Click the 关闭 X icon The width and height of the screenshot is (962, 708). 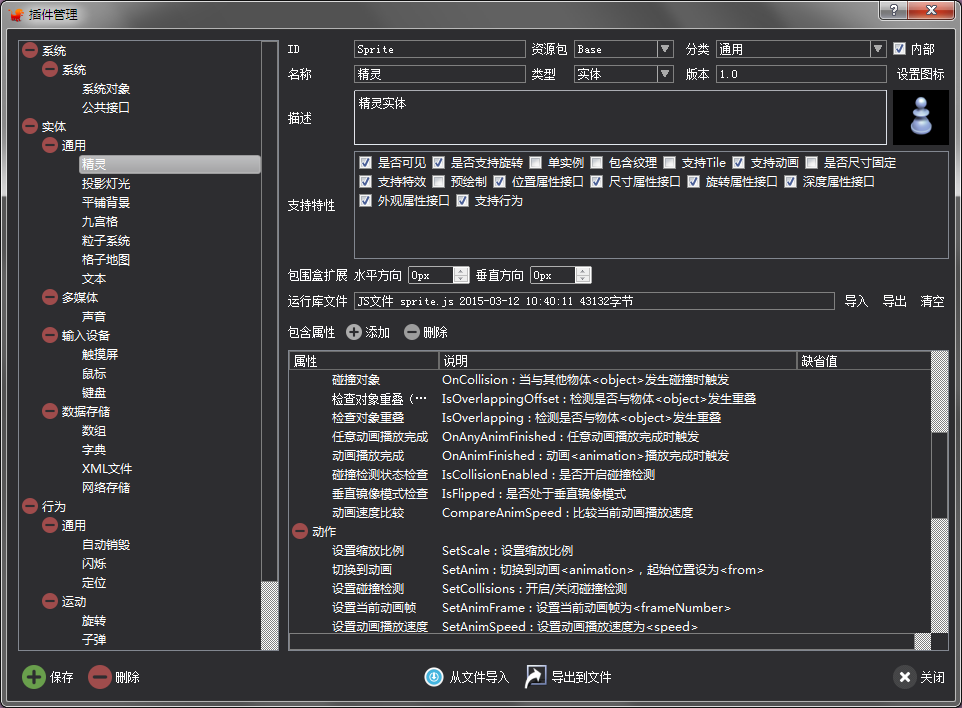(904, 677)
